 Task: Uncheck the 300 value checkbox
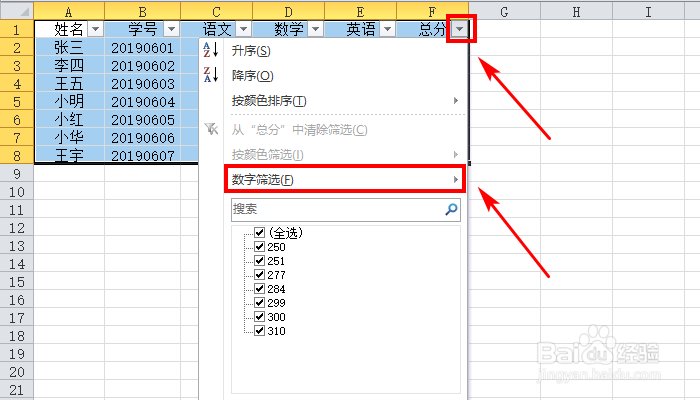259,317
